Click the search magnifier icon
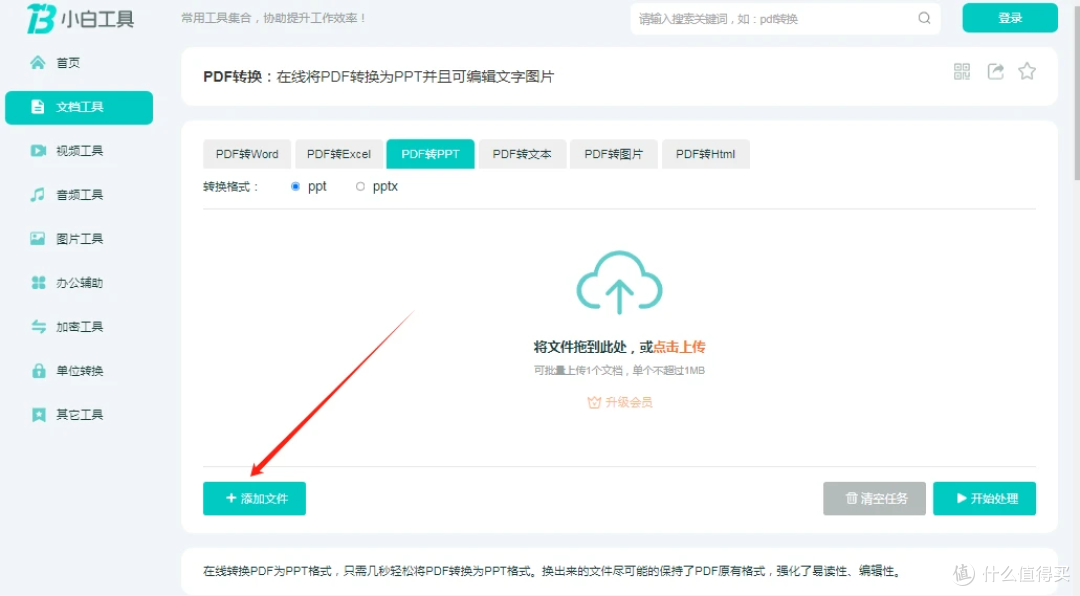 pyautogui.click(x=924, y=19)
